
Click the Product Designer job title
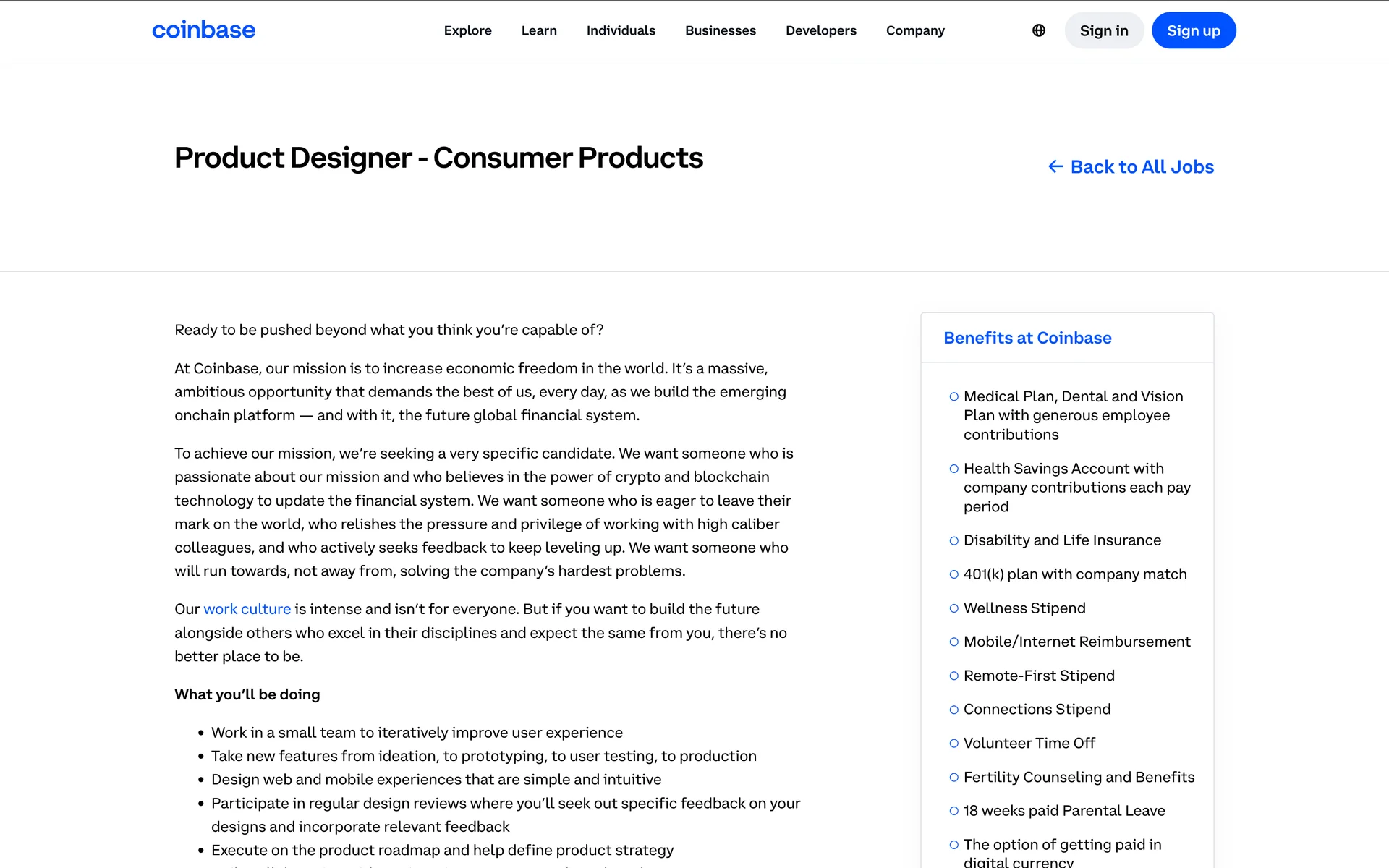click(x=438, y=158)
